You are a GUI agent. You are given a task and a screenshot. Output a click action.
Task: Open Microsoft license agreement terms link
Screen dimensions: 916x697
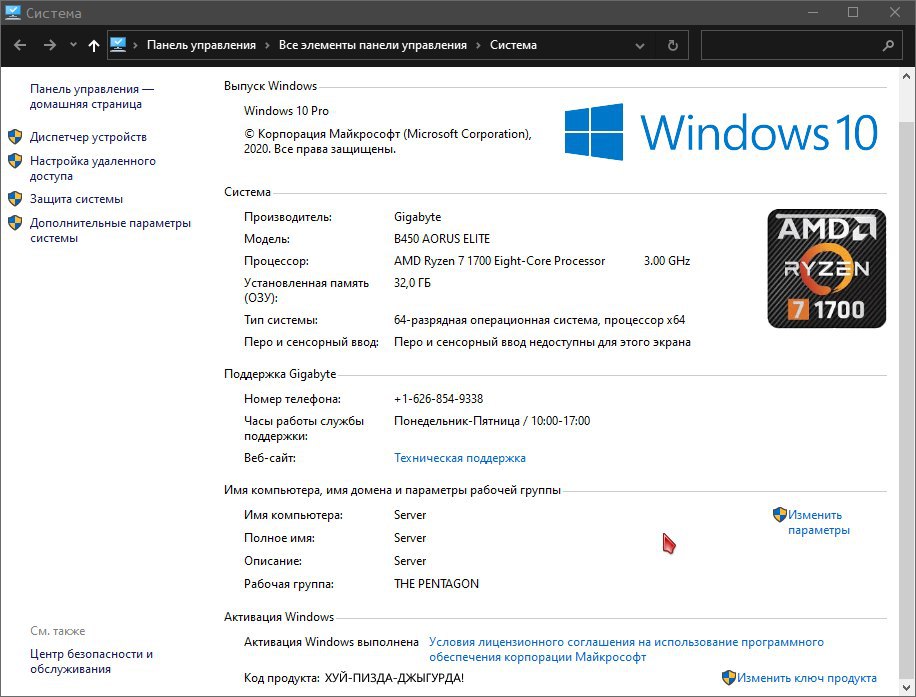click(x=626, y=649)
